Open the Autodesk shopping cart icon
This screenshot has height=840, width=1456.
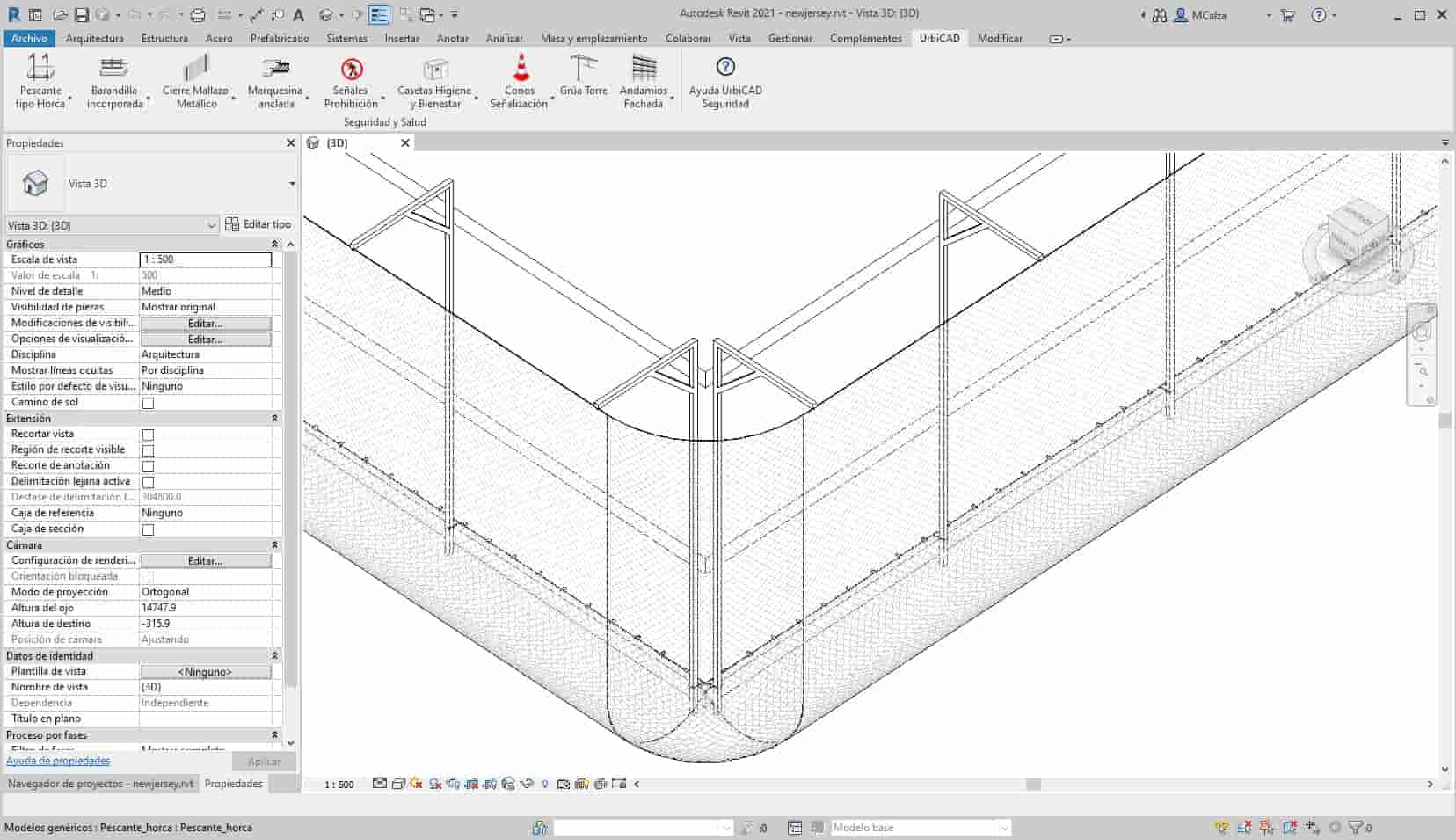click(1288, 15)
